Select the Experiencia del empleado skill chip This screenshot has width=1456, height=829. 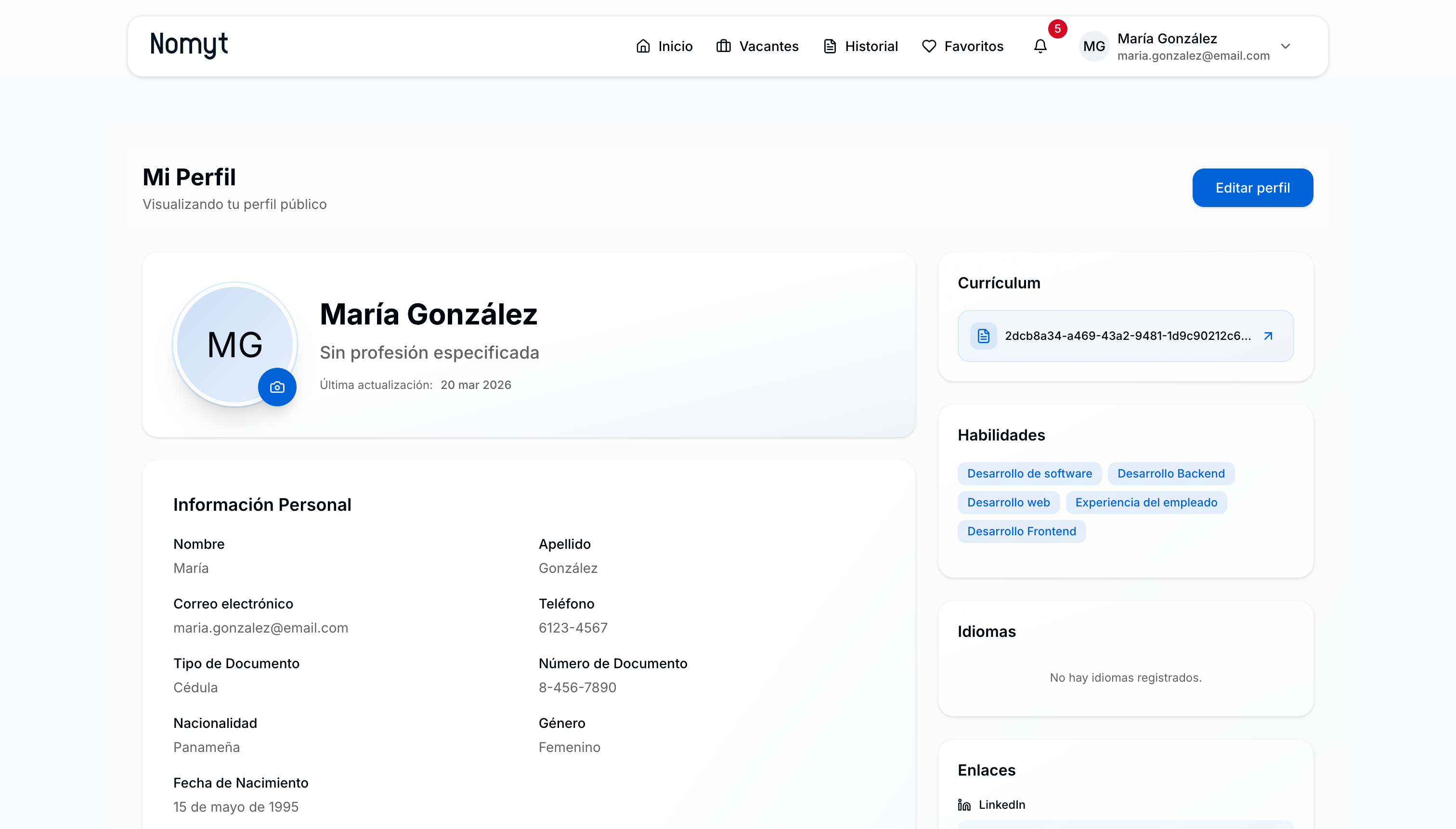1146,502
